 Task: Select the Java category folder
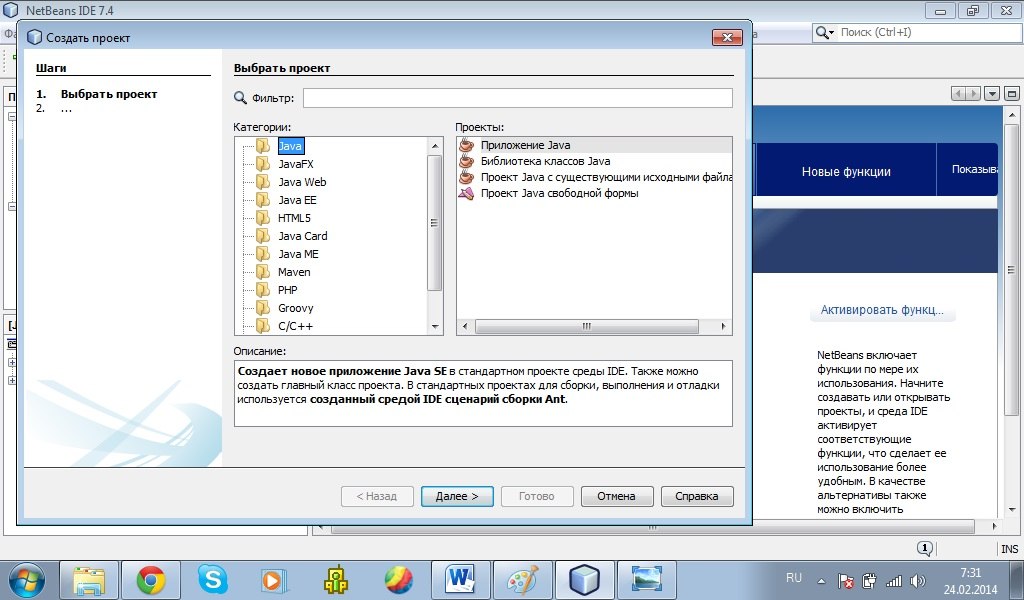point(290,146)
